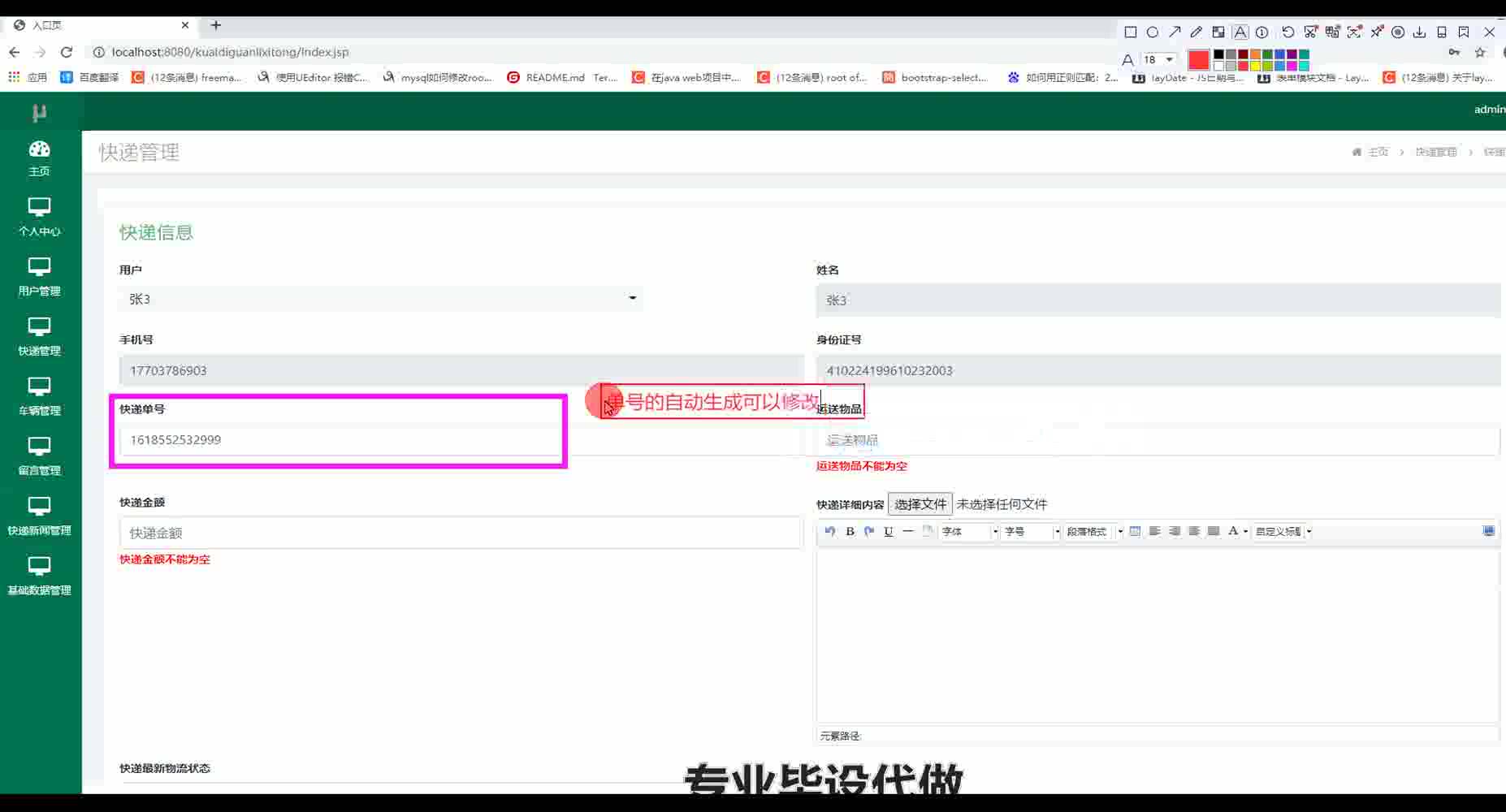Click the phone icon in capture toolbar

1442,32
